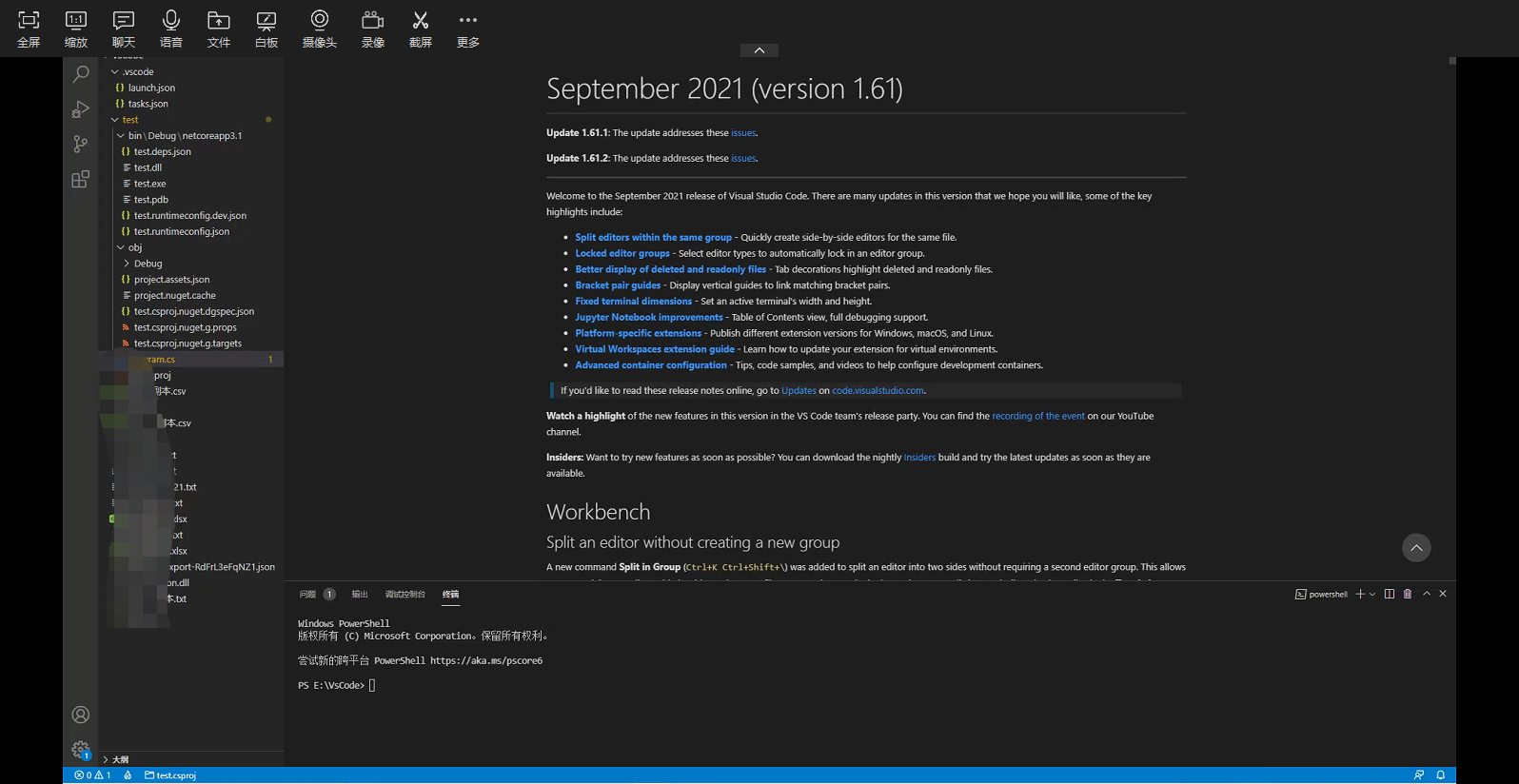This screenshot has height=784, width=1519.
Task: Open 'Platform-specific extensions' link
Action: click(638, 334)
